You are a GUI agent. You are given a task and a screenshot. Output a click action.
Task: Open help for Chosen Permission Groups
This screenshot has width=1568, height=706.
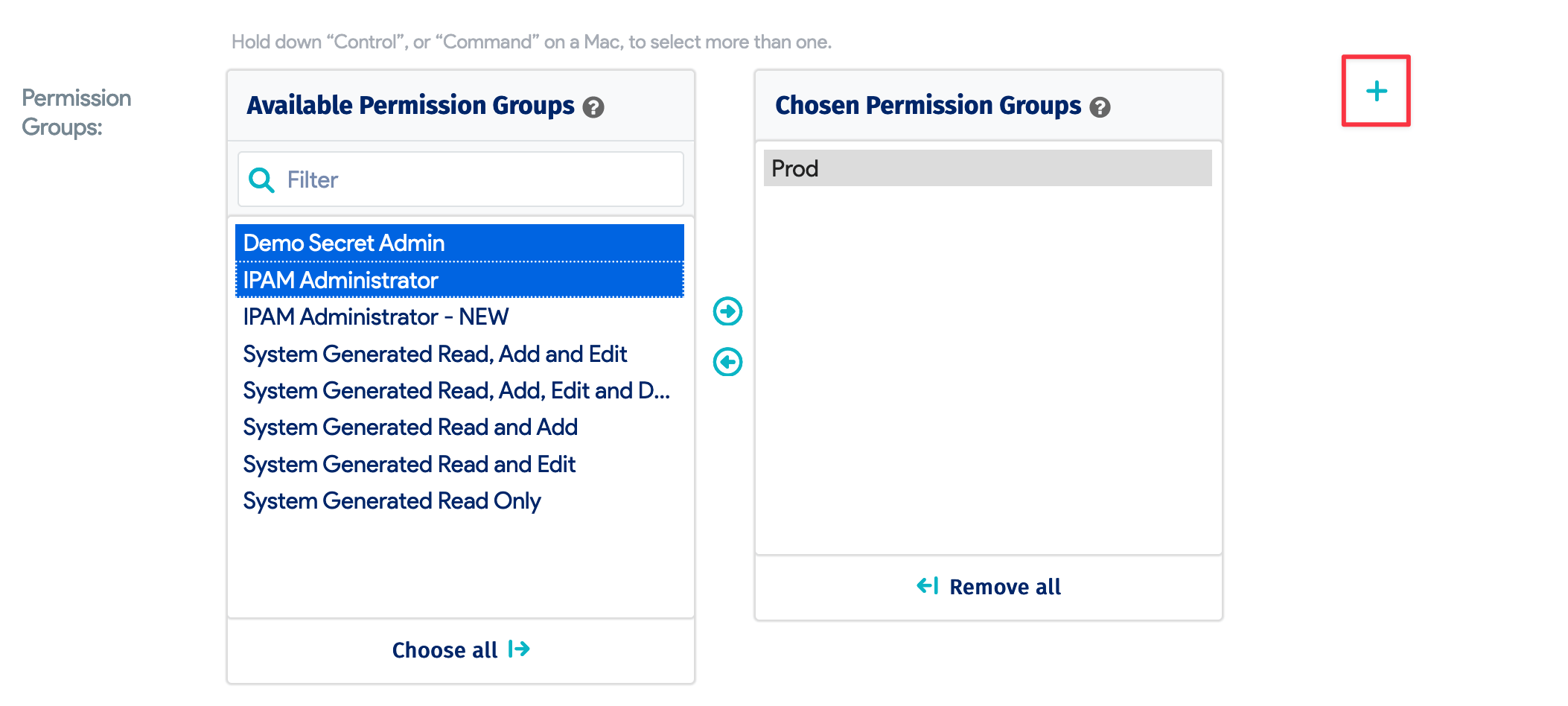point(1100,108)
